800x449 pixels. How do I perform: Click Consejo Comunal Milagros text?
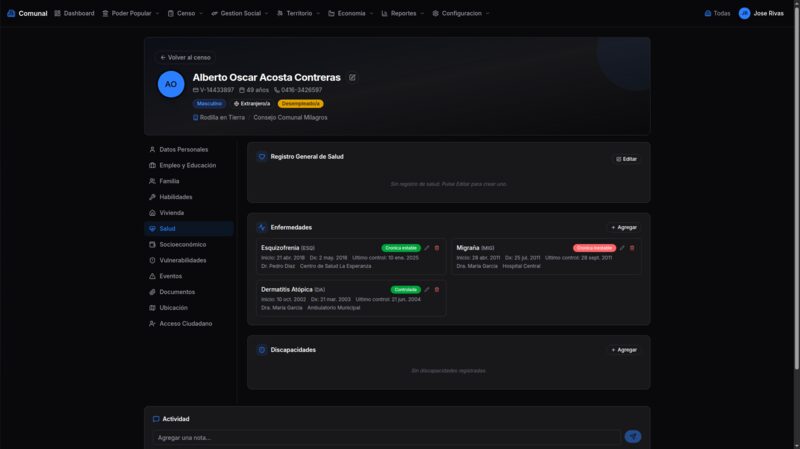pyautogui.click(x=290, y=117)
